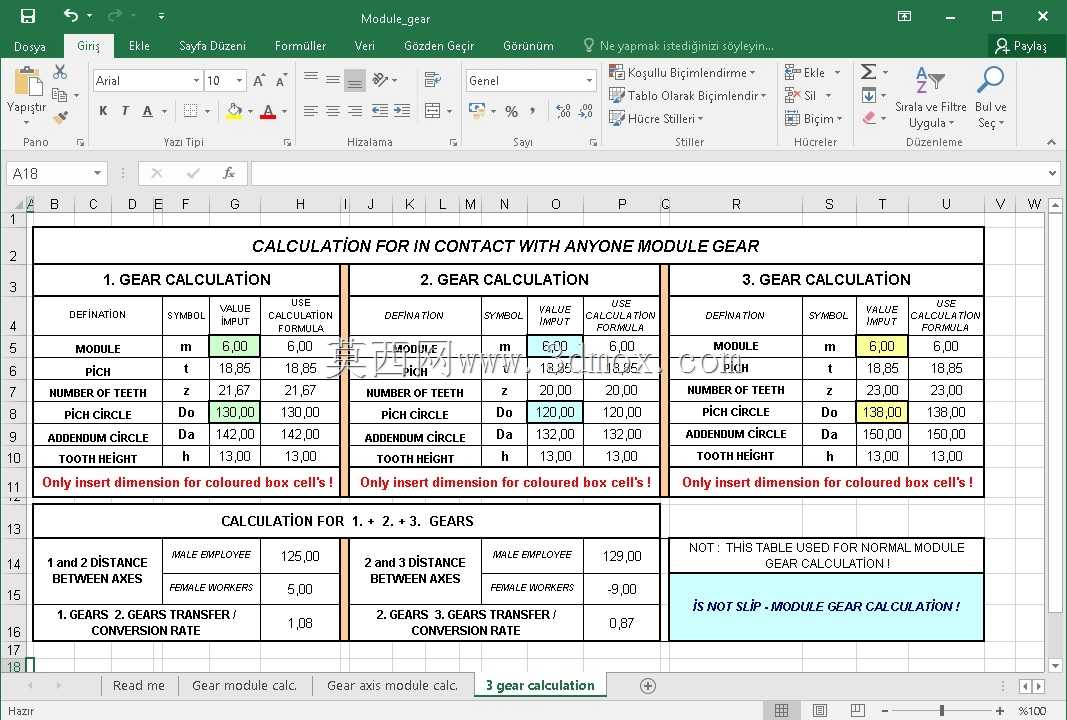Increase font size with larger A
This screenshot has height=720, width=1067.
click(x=259, y=80)
